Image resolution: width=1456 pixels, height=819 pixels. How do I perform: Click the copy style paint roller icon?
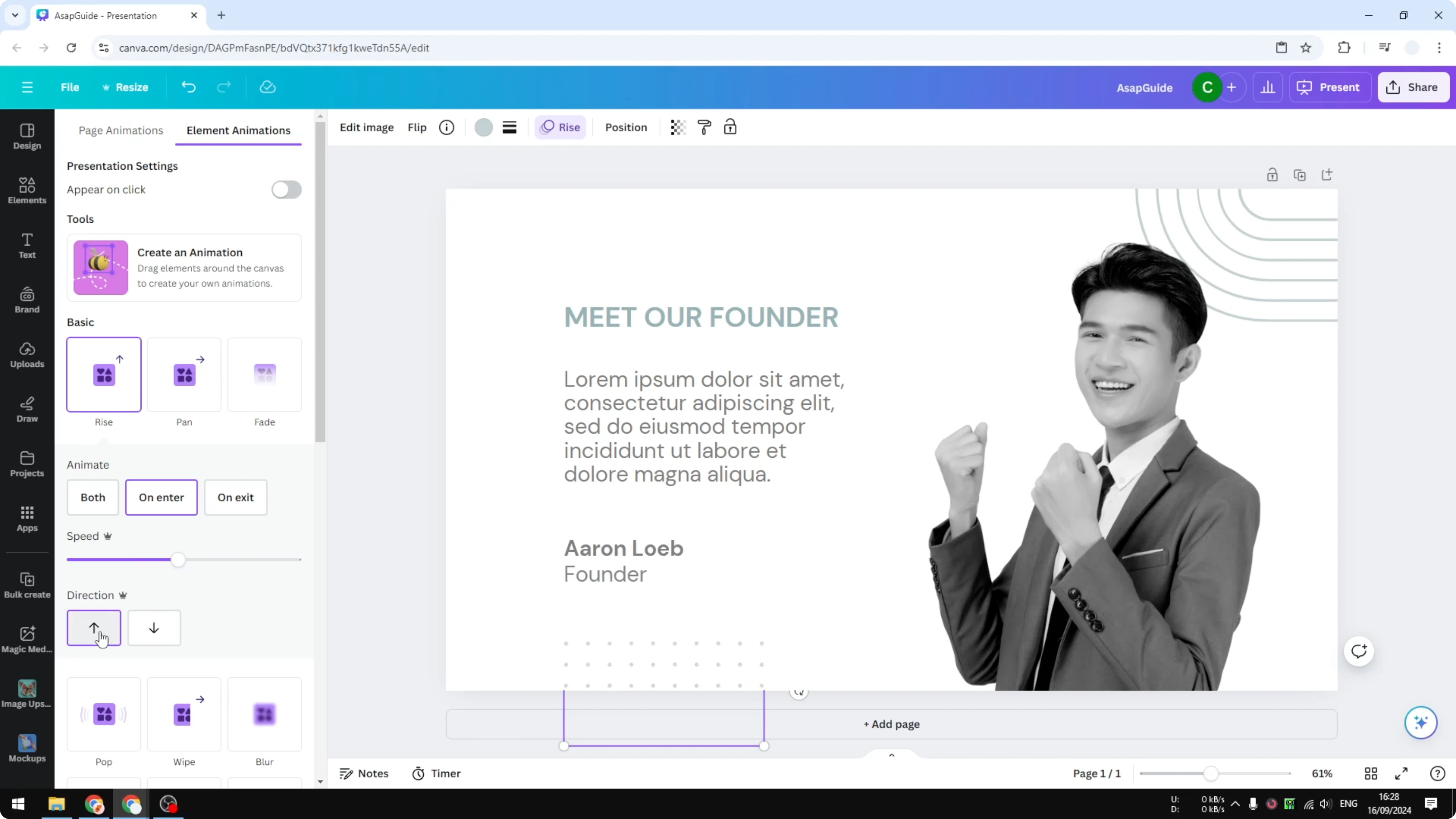click(704, 128)
